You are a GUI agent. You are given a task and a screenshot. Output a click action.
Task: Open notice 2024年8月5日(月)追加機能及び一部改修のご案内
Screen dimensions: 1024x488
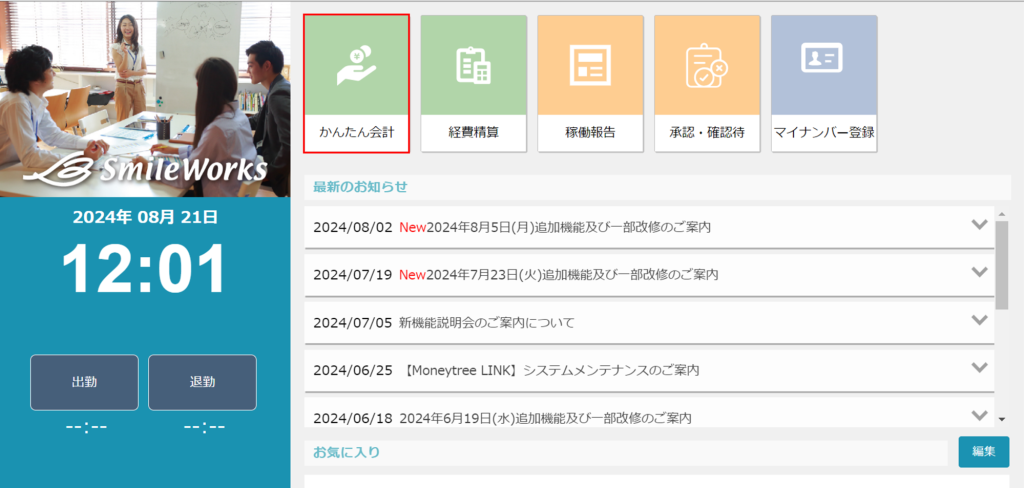click(568, 227)
